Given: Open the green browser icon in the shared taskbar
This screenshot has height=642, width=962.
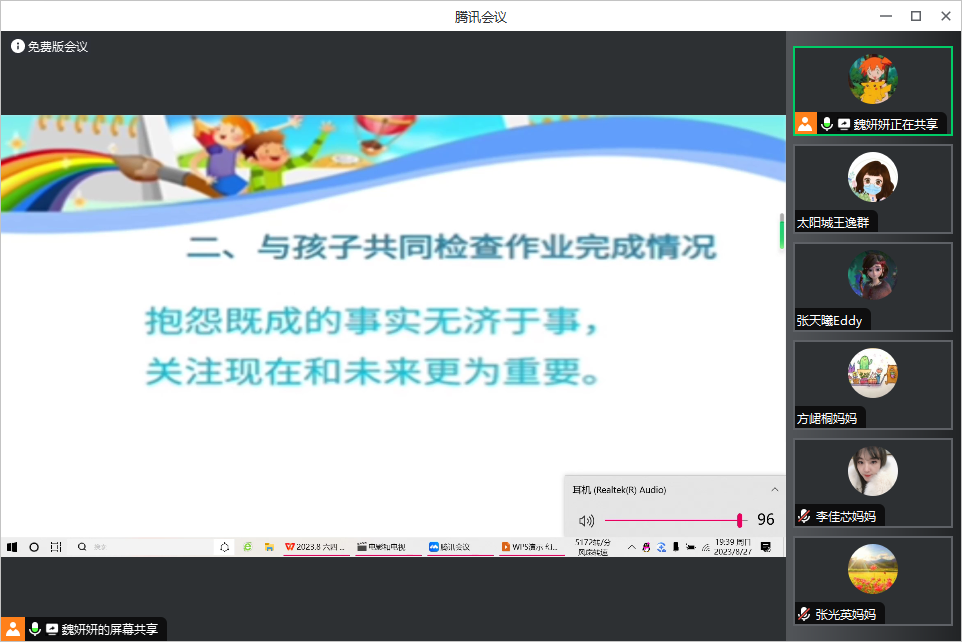Looking at the screenshot, I should tap(247, 546).
